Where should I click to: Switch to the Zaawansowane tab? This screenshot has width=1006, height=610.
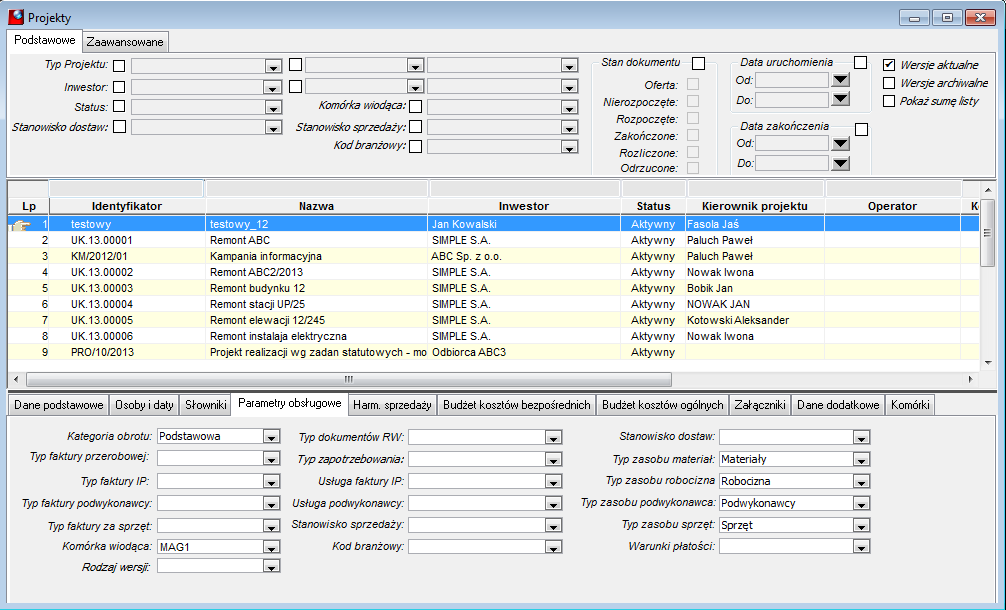[x=125, y=42]
